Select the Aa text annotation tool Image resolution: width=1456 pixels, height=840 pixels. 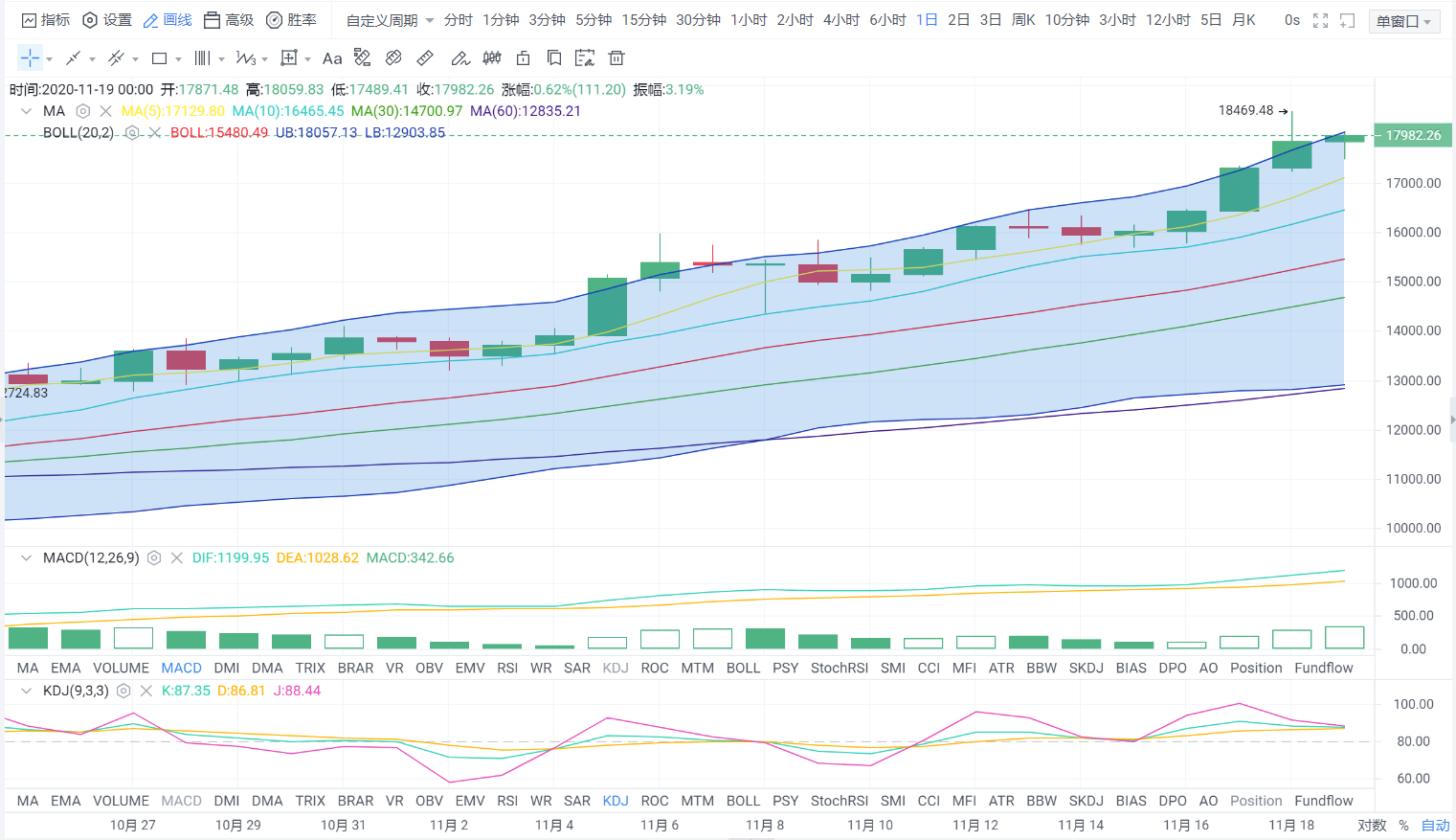point(332,58)
